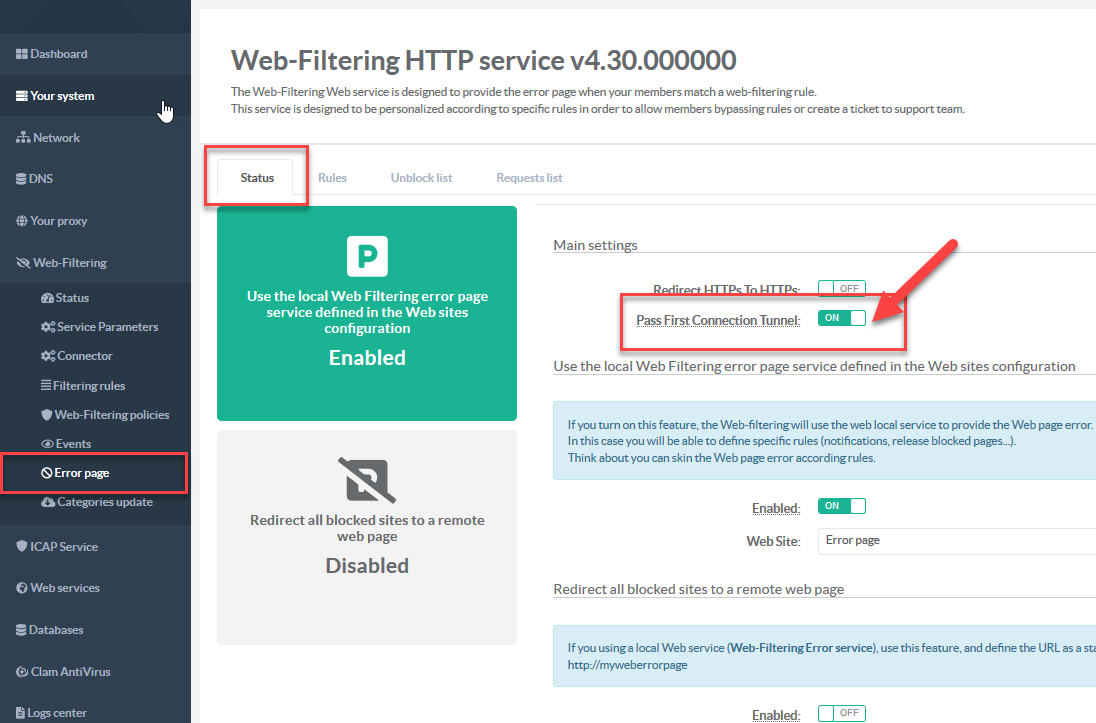
Task: Disable the Pass First Connection Tunnel switch
Action: tap(841, 318)
